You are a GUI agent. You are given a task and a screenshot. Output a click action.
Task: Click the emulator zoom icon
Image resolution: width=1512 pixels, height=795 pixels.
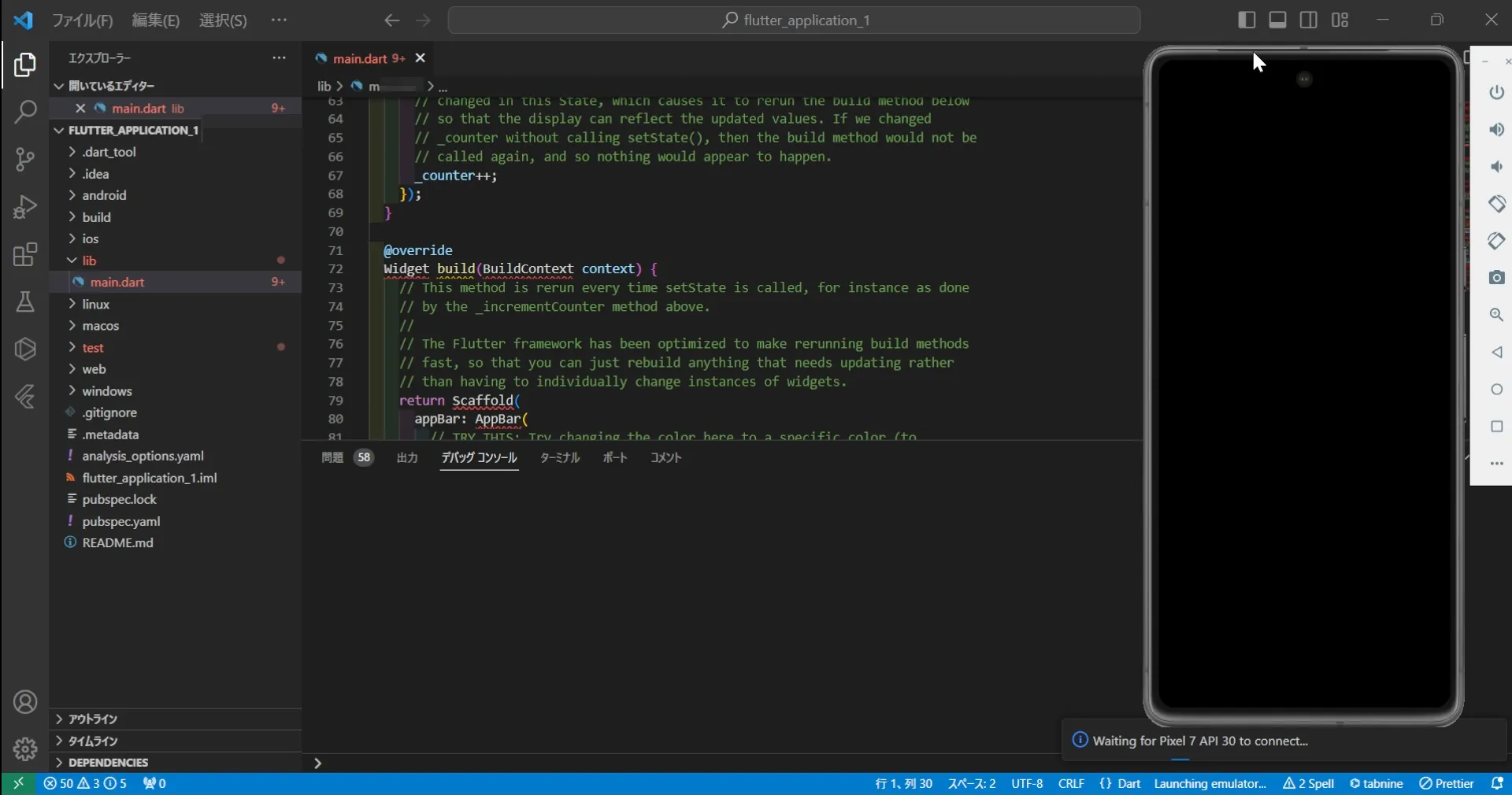click(x=1497, y=315)
